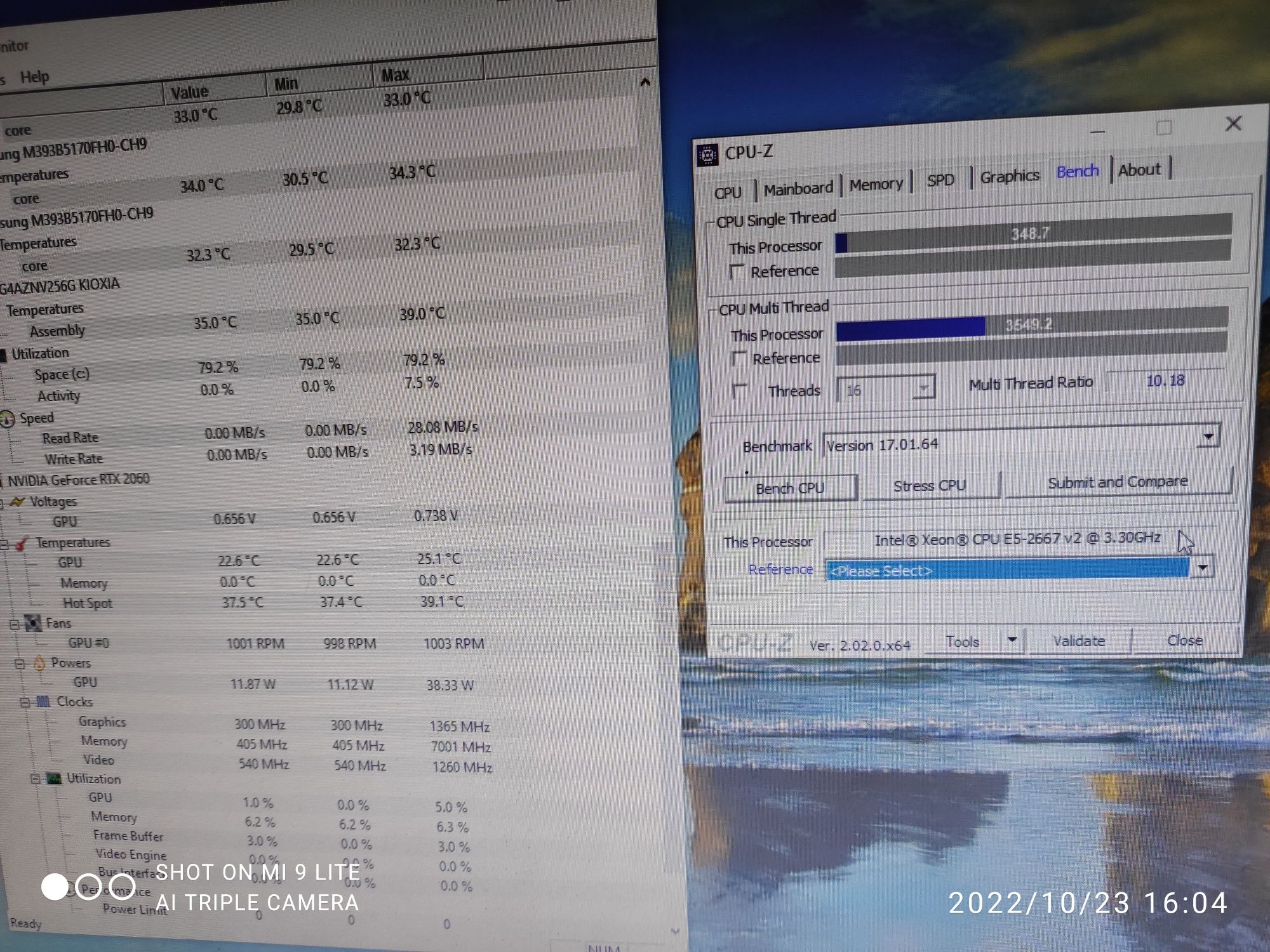The height and width of the screenshot is (952, 1270).
Task: Maximize the CPU-Z window
Action: click(1163, 128)
